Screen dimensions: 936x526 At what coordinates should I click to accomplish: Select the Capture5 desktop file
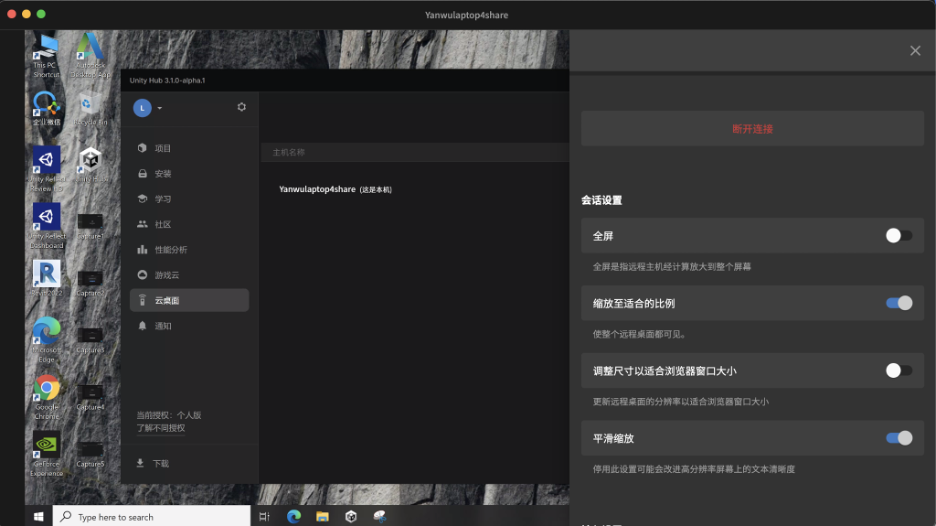tap(90, 454)
